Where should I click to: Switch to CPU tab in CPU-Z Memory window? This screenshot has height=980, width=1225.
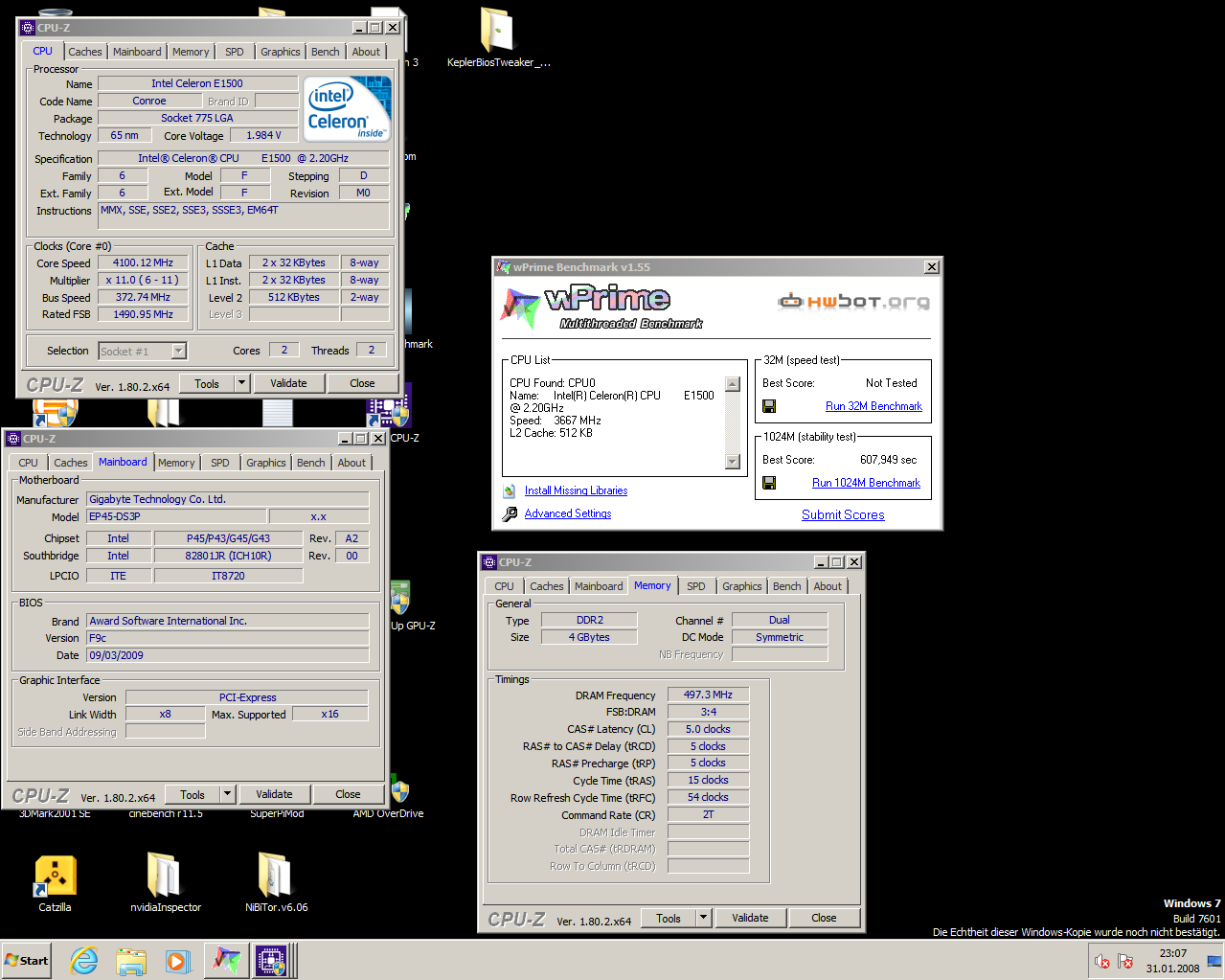(505, 586)
